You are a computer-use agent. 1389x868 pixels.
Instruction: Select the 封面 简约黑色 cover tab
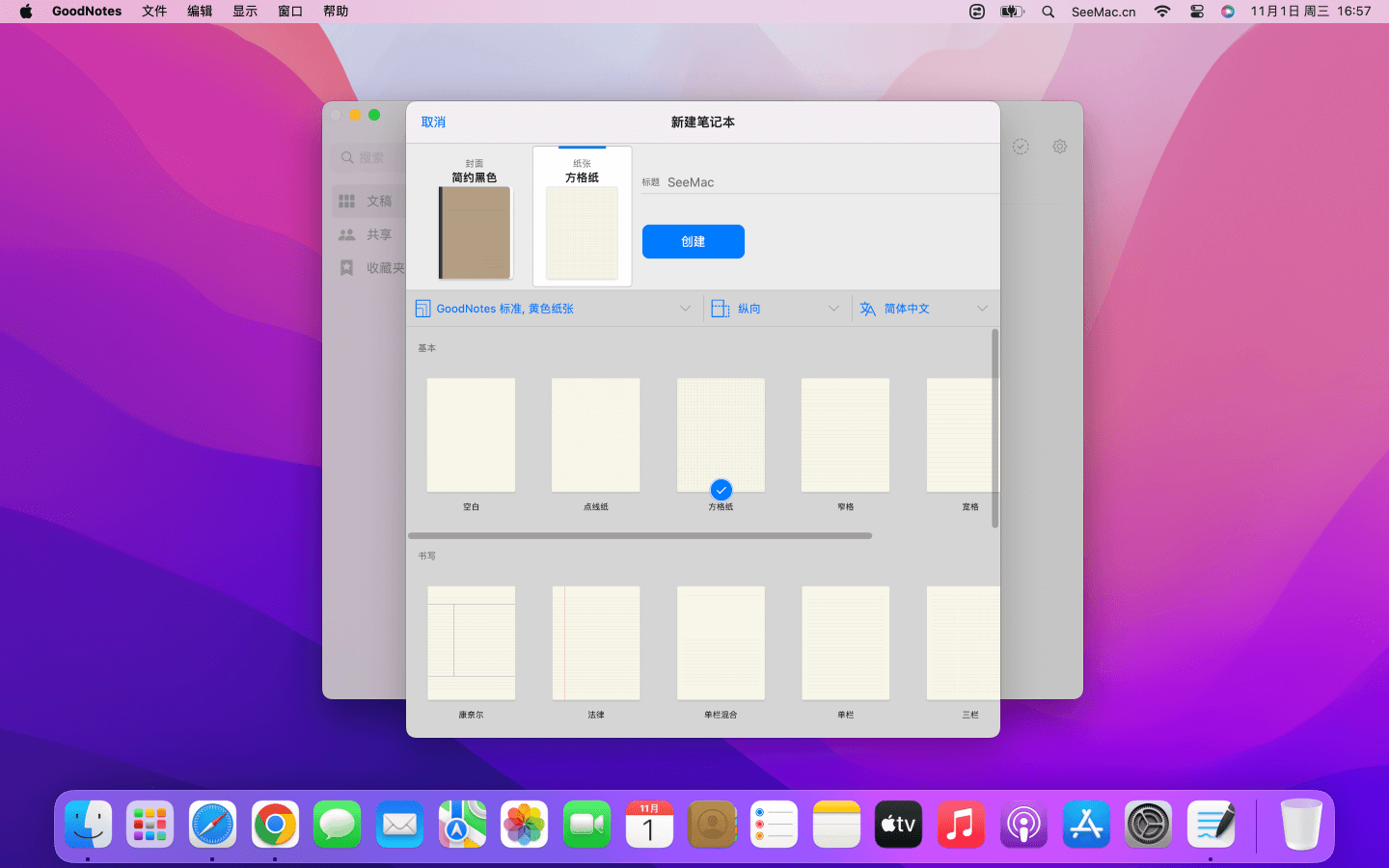tap(475, 218)
